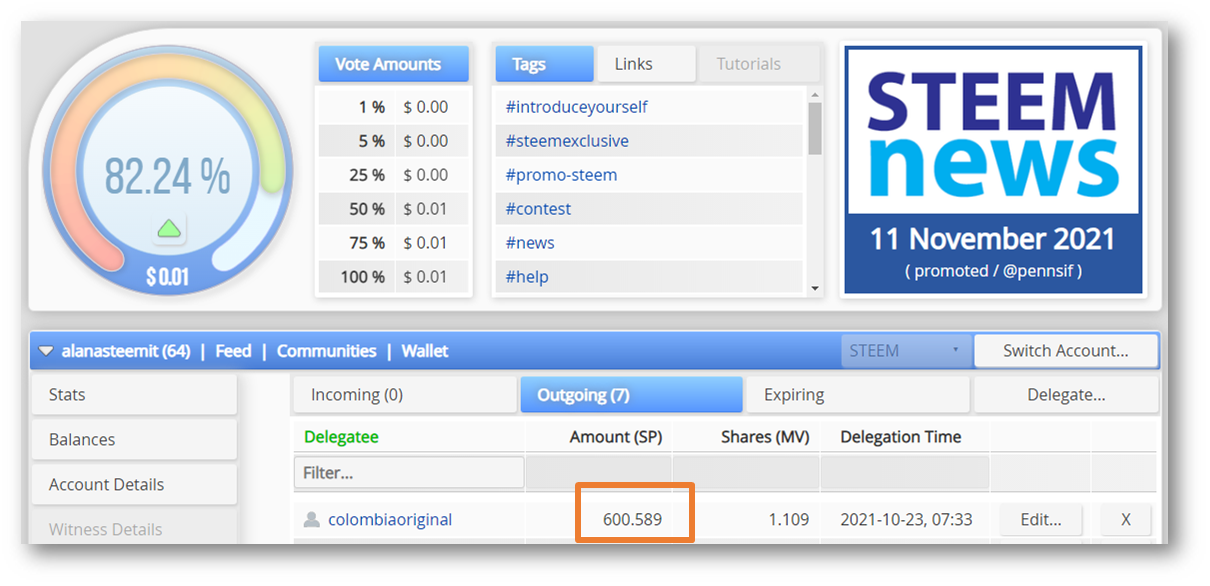Switch to the Links tab
This screenshot has width=1210, height=586.
click(646, 64)
